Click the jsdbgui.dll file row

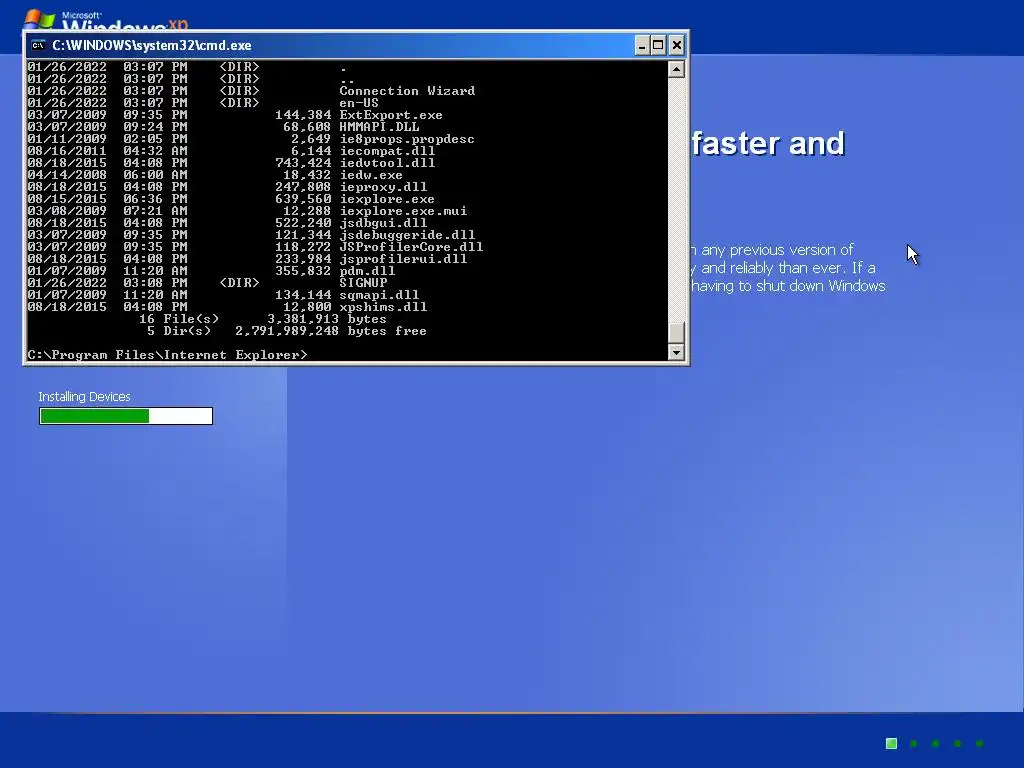pyautogui.click(x=227, y=223)
